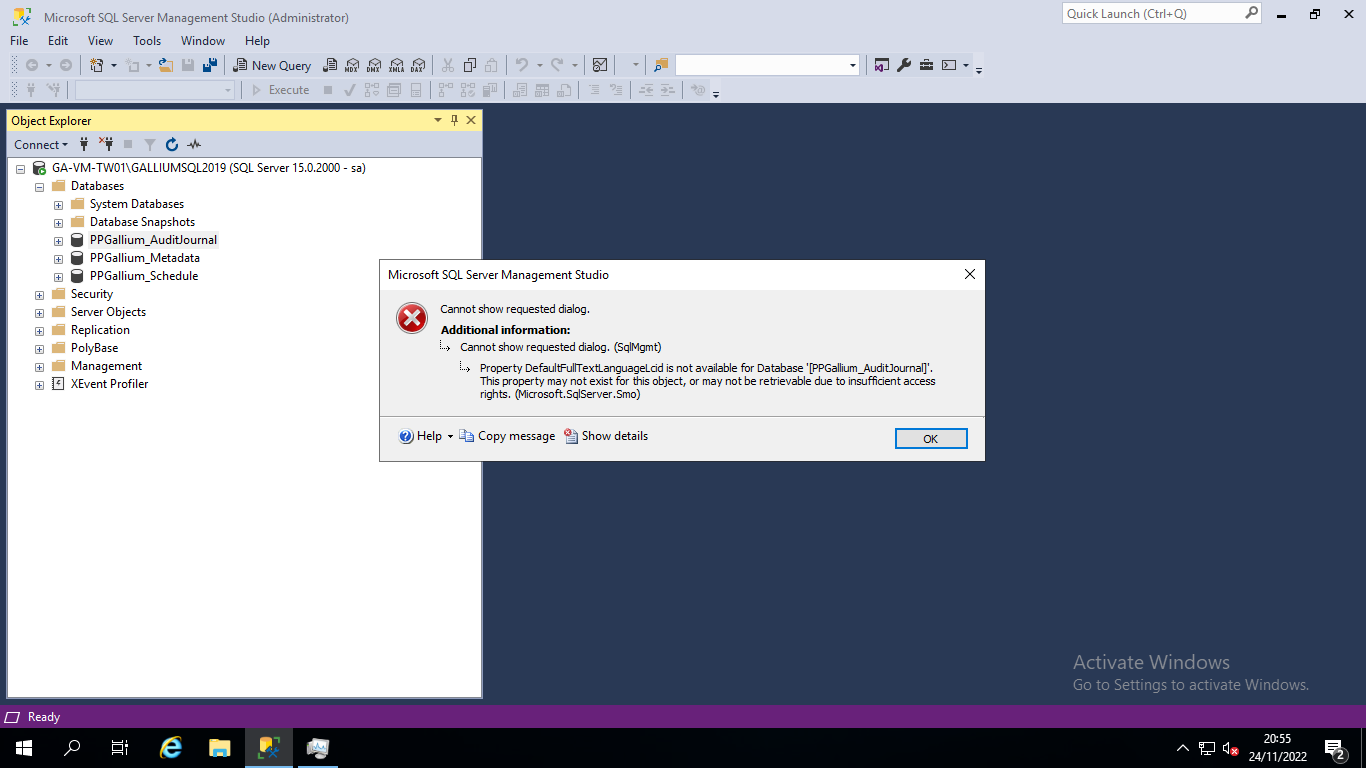
Task: Click Copy message in error dialog
Action: [x=507, y=436]
